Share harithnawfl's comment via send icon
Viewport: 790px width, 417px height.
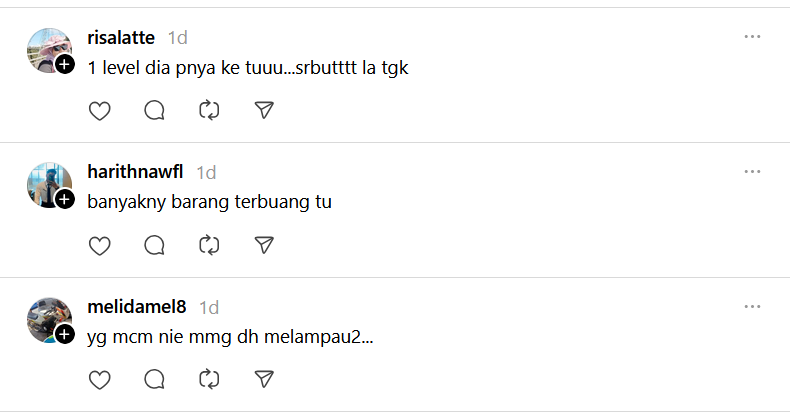coord(264,245)
